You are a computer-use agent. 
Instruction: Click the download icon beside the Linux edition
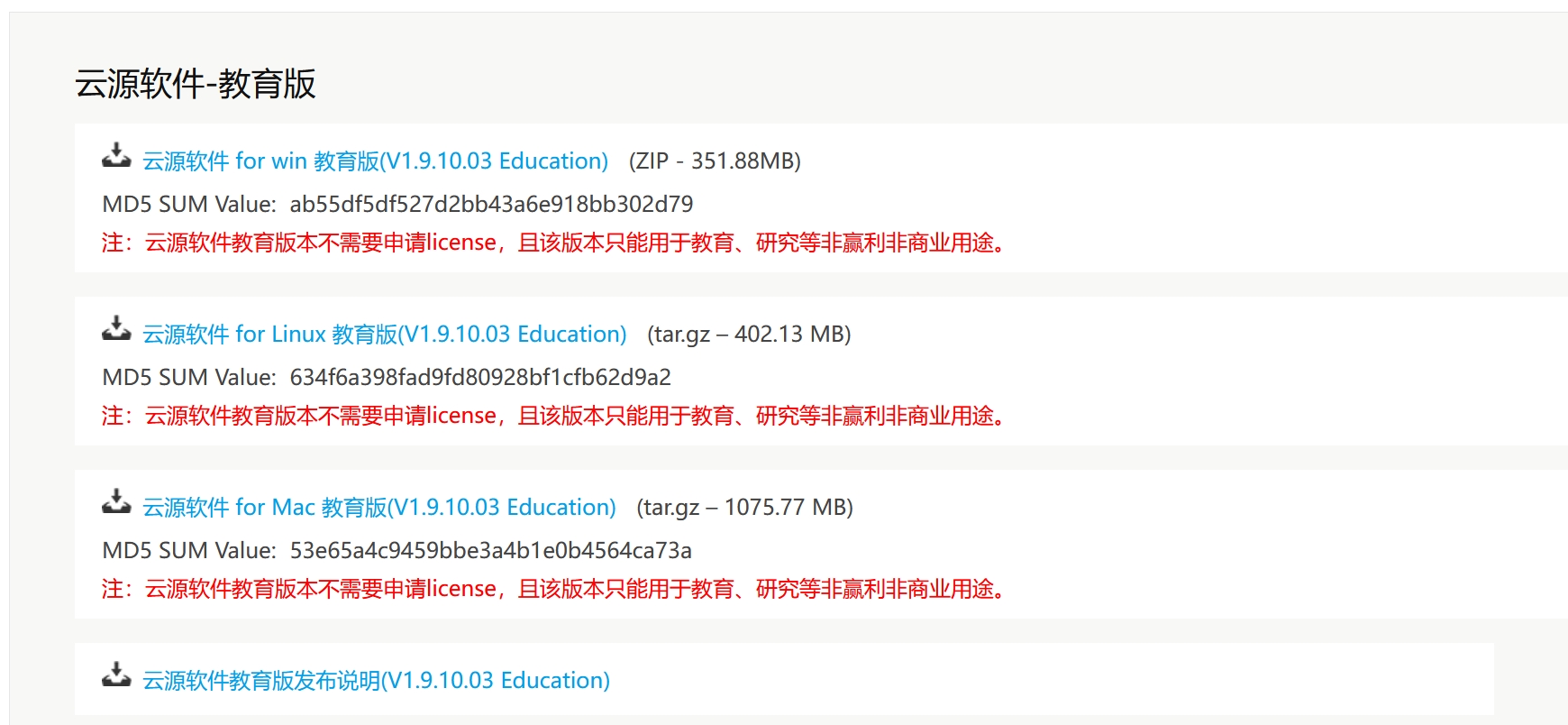116,329
